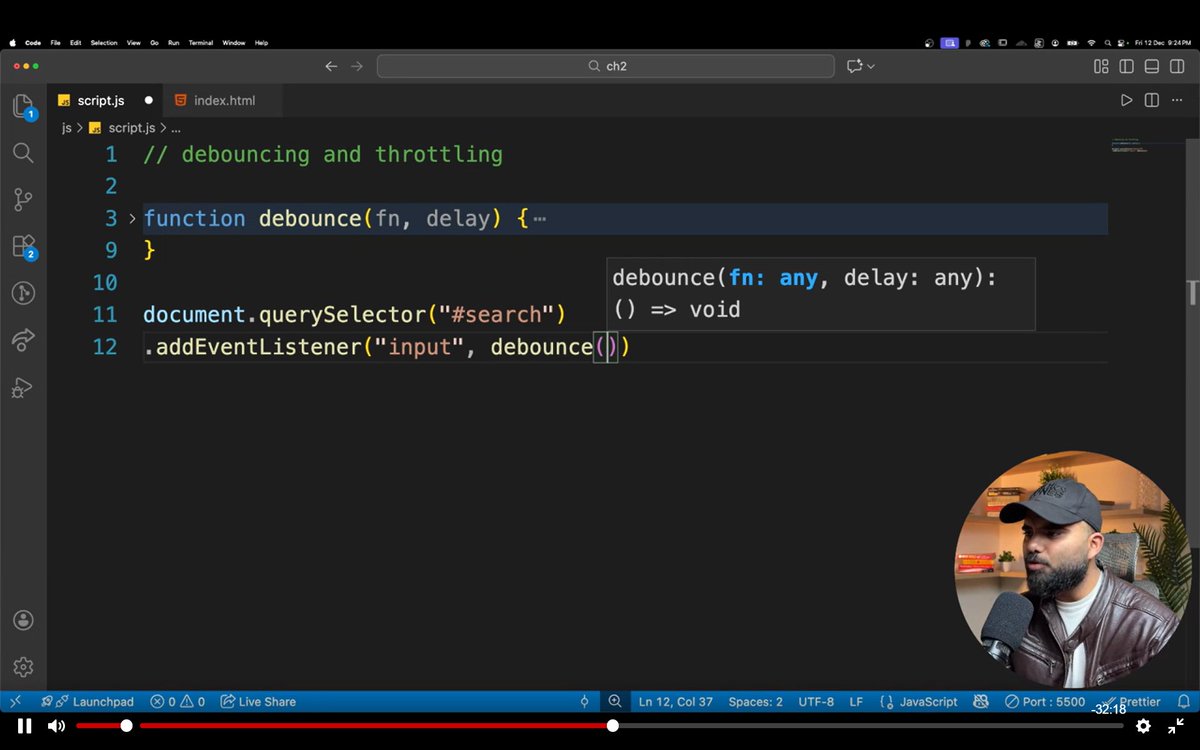Viewport: 1200px width, 750px height.
Task: Open the Go menu
Action: pyautogui.click(x=154, y=43)
